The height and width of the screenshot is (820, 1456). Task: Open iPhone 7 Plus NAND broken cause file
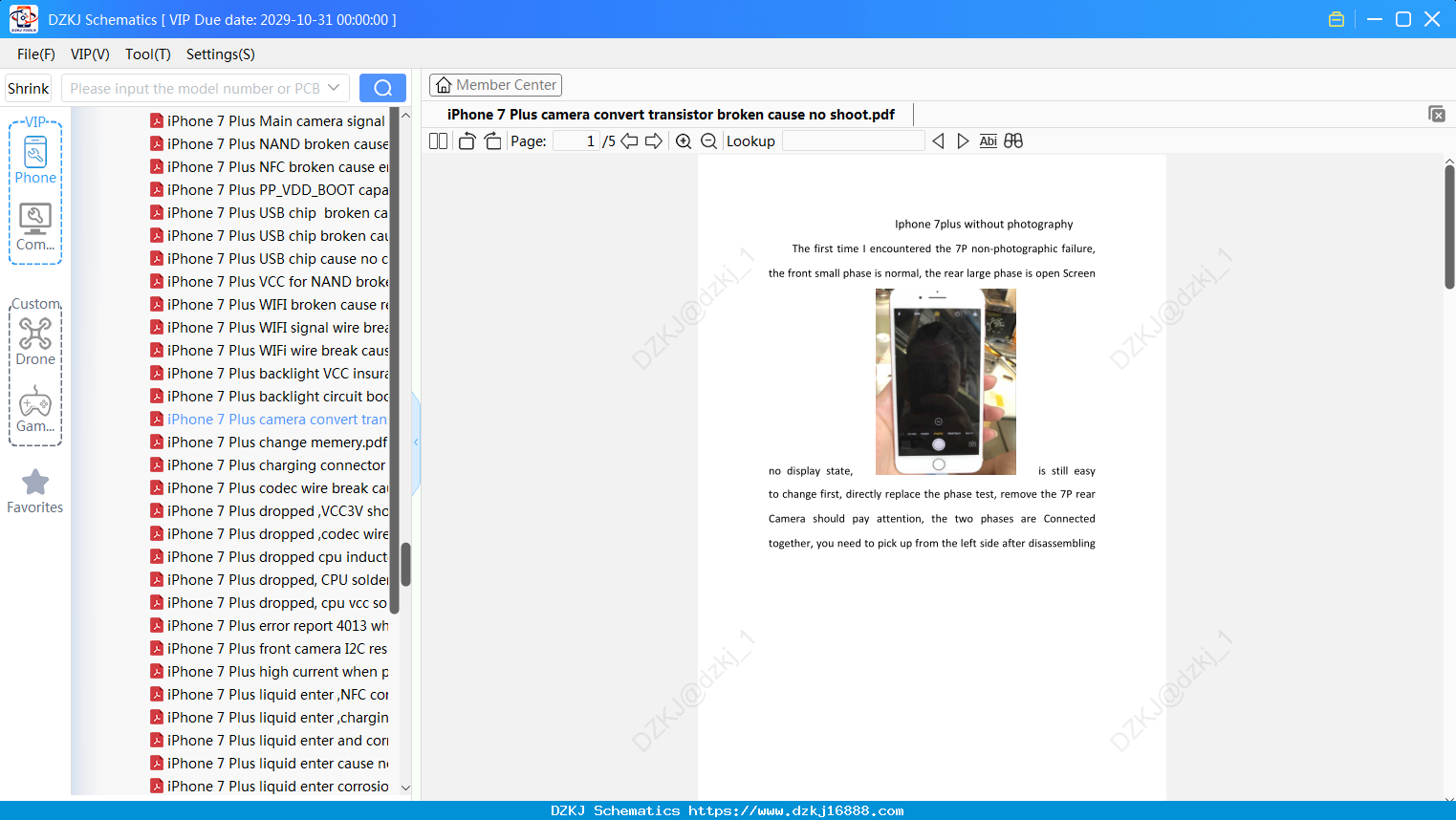[269, 144]
